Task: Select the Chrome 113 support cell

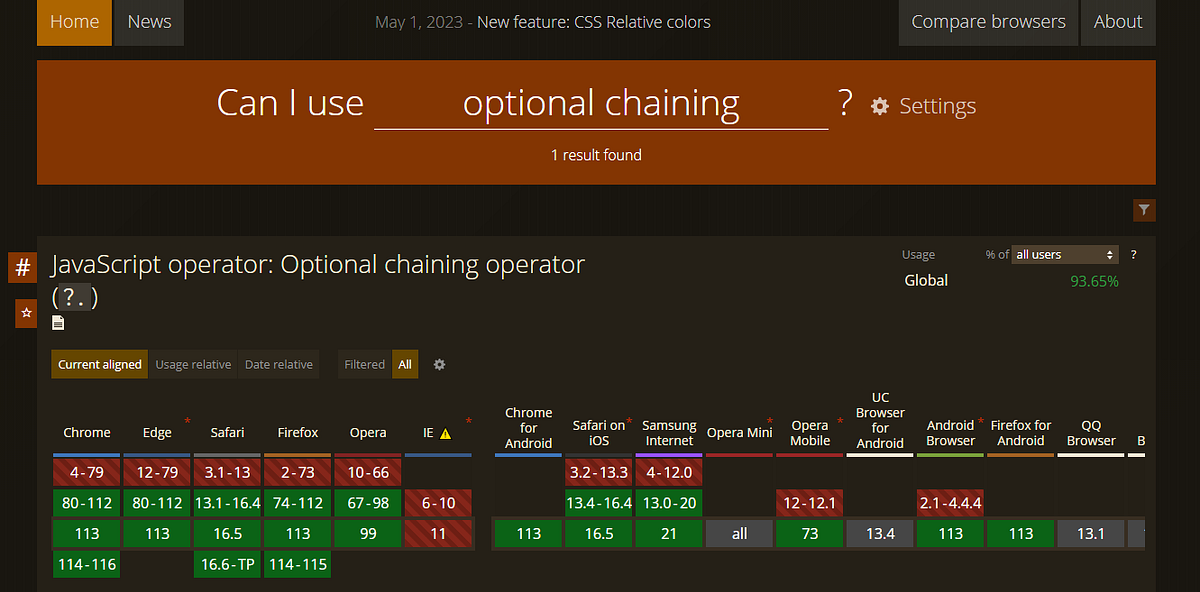Action: (86, 533)
